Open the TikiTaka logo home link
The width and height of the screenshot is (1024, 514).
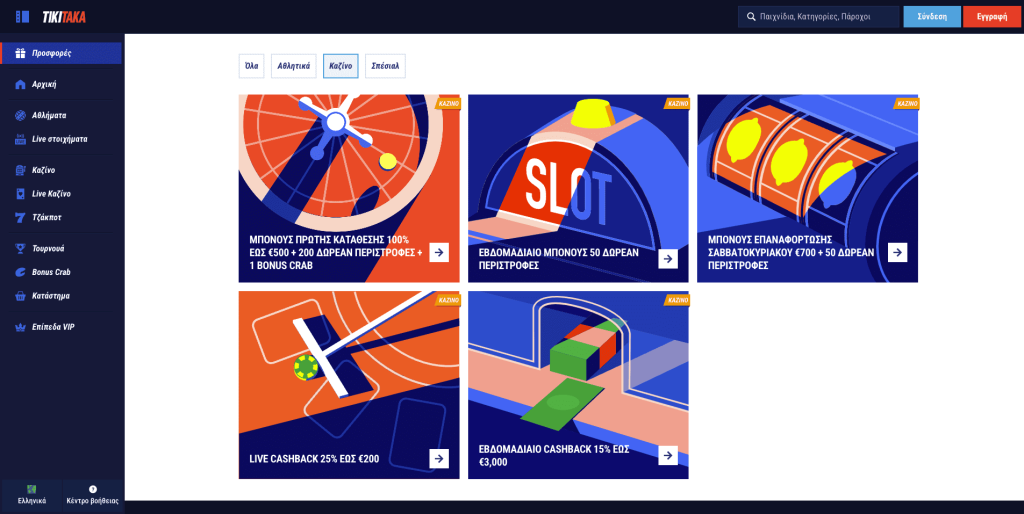(x=64, y=17)
